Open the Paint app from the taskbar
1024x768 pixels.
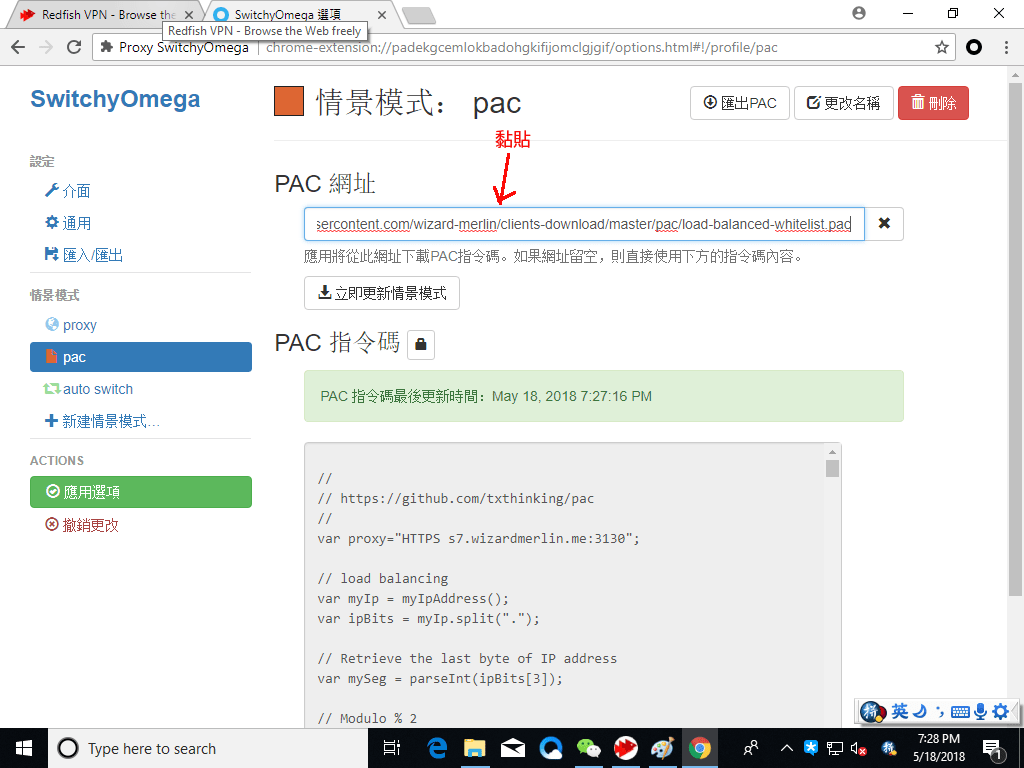point(663,748)
